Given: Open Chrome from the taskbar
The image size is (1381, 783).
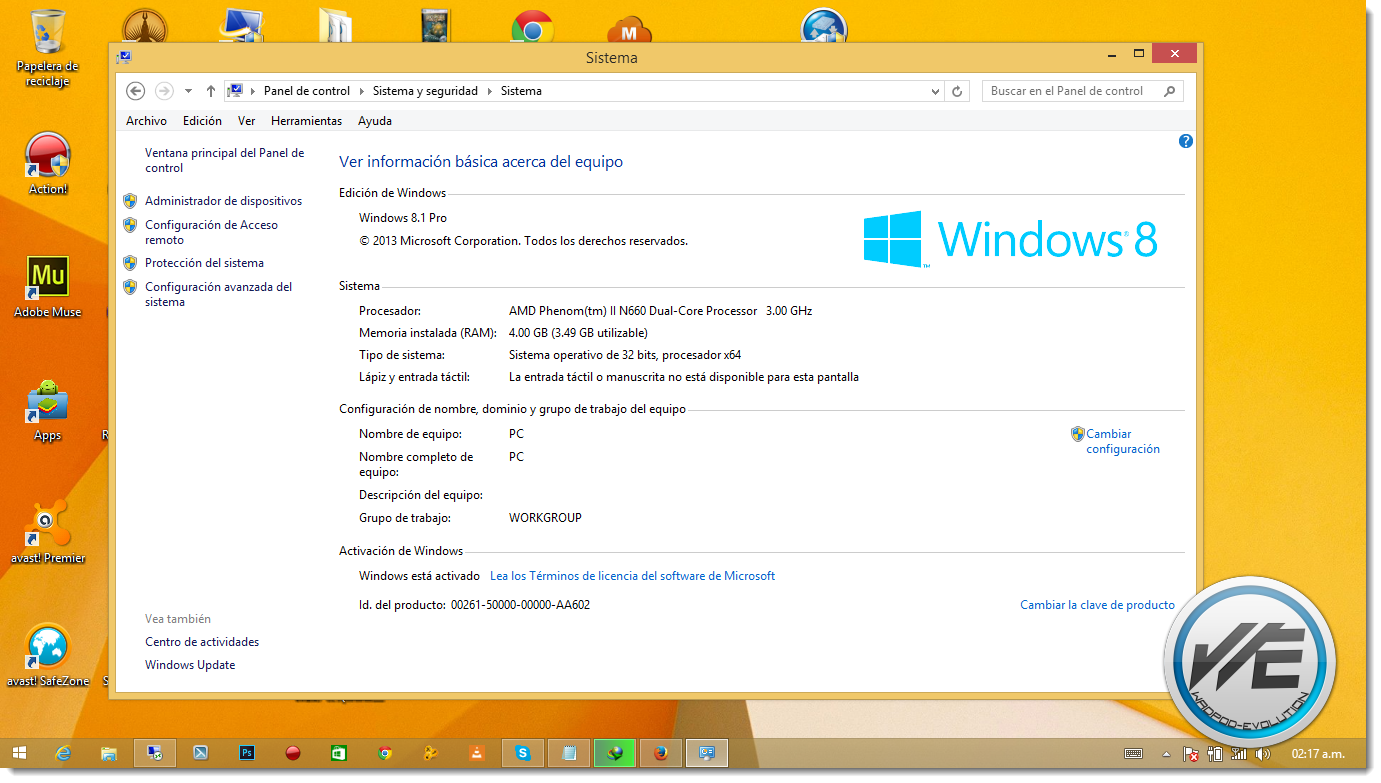Looking at the screenshot, I should pos(385,753).
